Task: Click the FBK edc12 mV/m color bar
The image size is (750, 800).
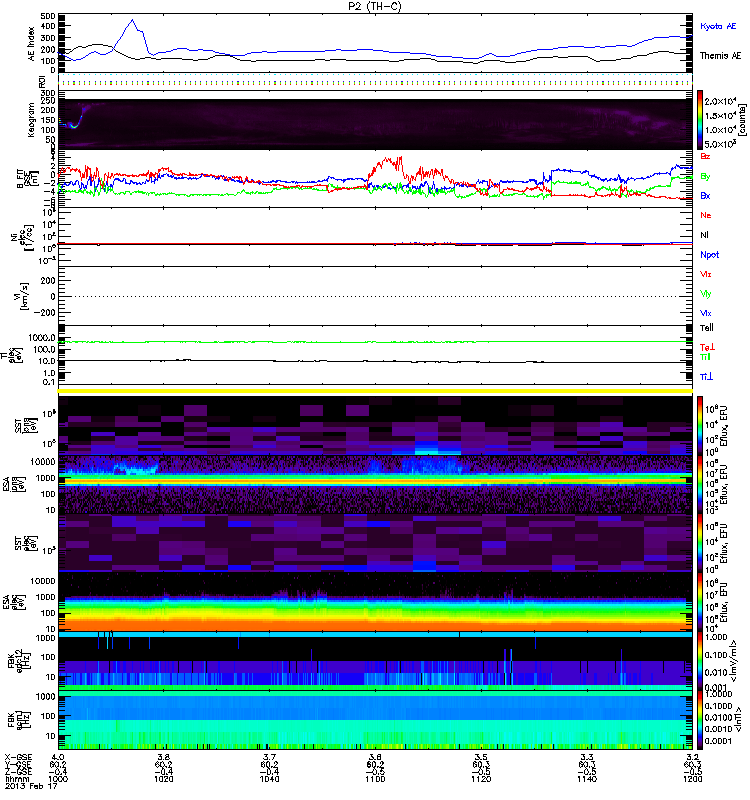Action: pyautogui.click(x=701, y=661)
